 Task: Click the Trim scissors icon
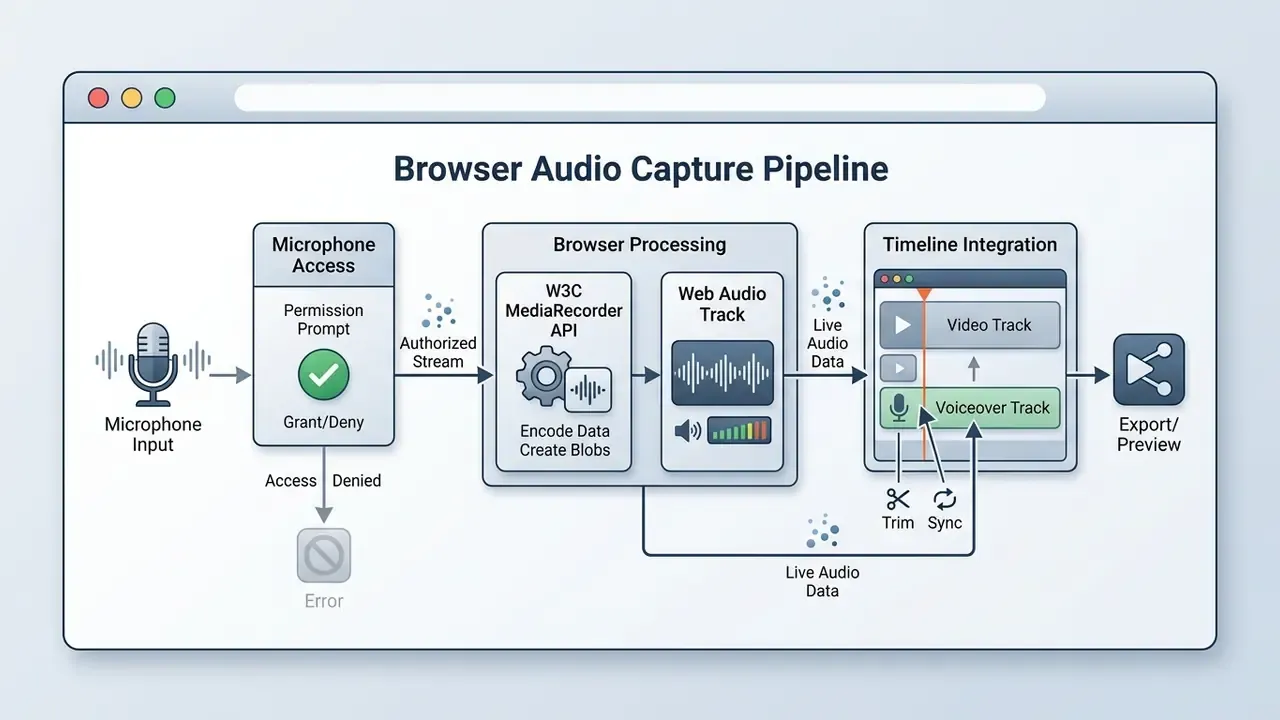pyautogui.click(x=898, y=497)
